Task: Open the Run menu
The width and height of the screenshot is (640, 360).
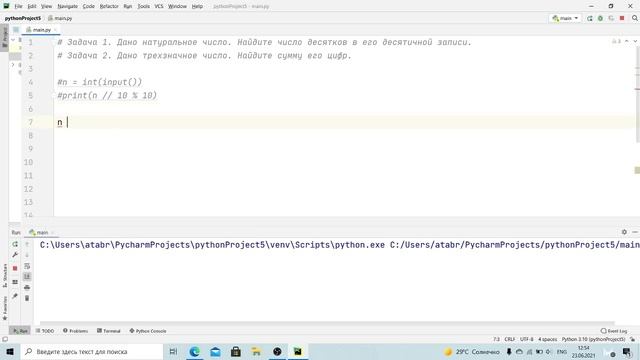Action: point(128,7)
